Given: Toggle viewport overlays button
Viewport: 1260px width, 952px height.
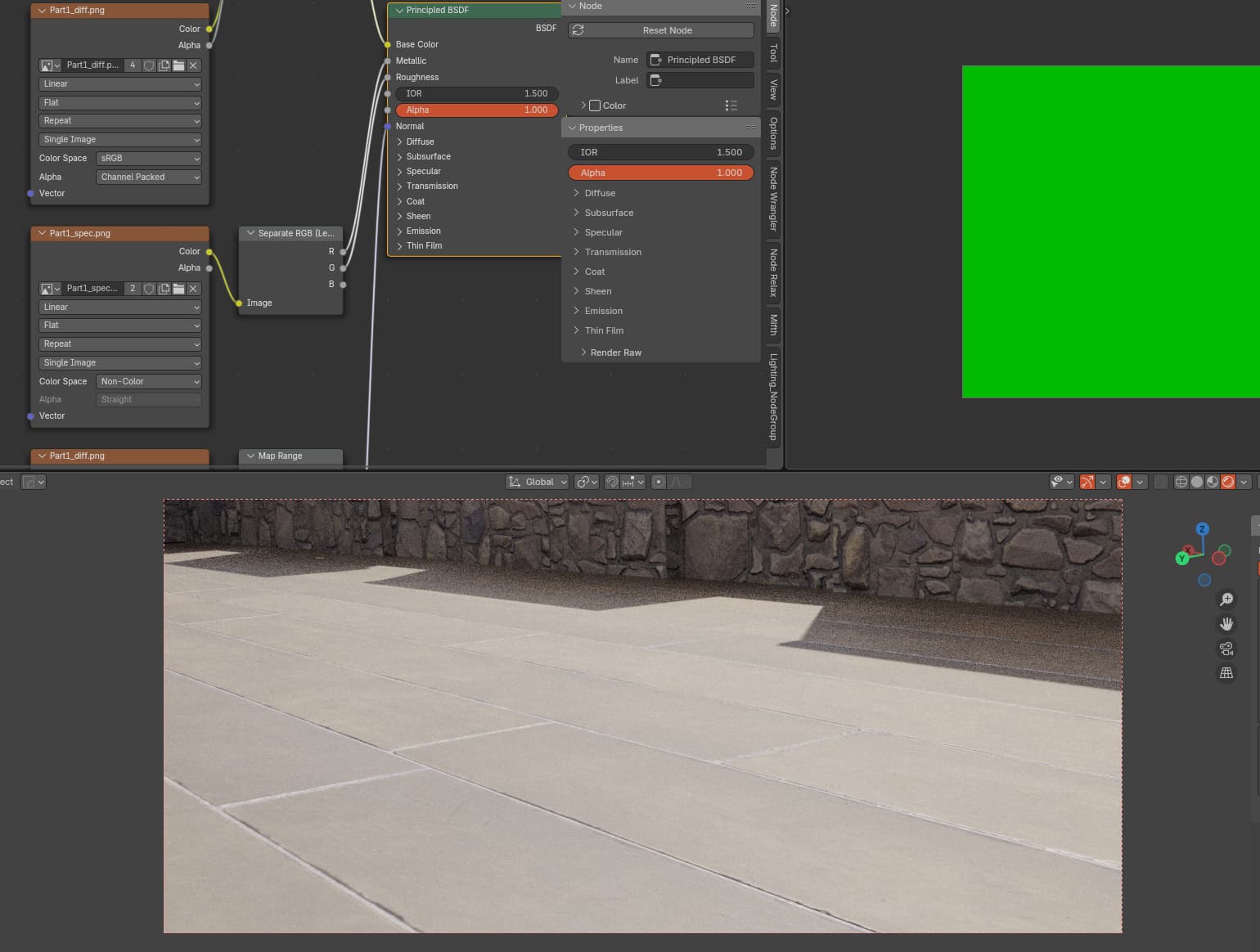Looking at the screenshot, I should (x=1124, y=482).
